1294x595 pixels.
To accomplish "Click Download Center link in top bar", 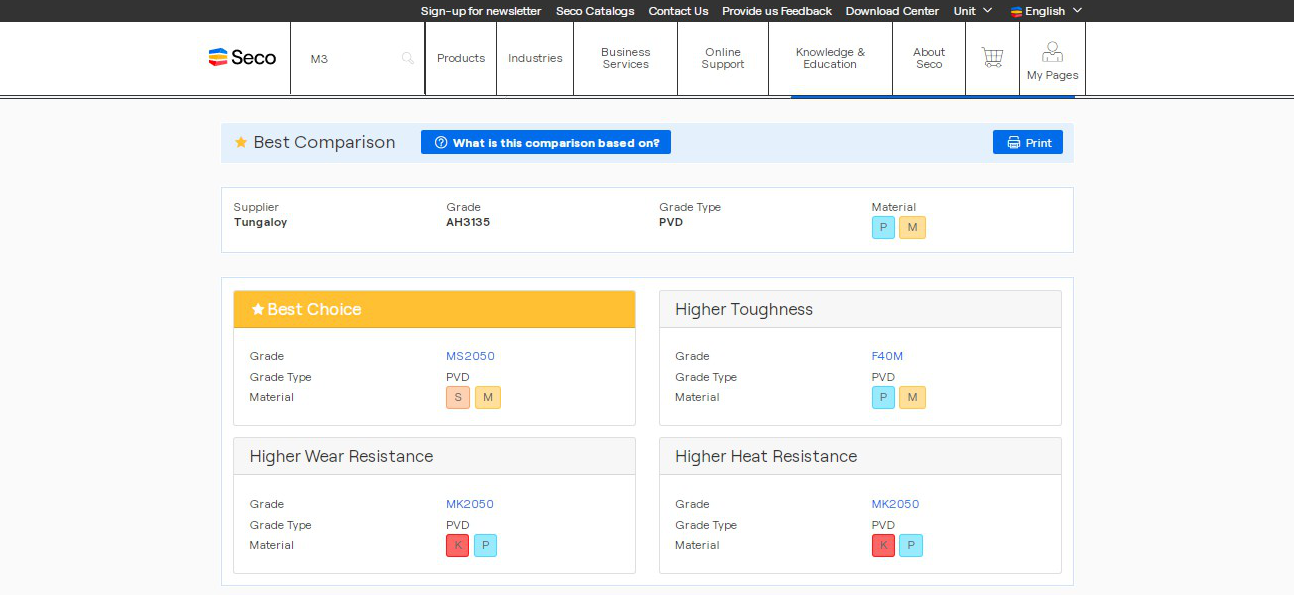I will tap(892, 11).
